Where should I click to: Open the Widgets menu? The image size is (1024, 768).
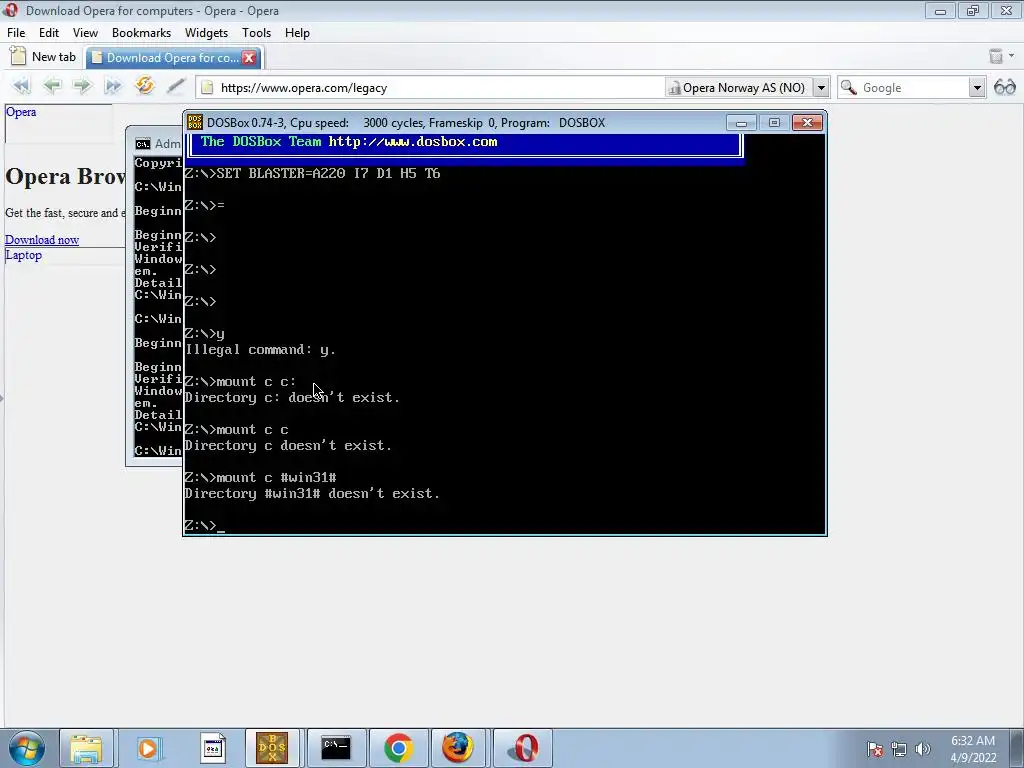206,33
